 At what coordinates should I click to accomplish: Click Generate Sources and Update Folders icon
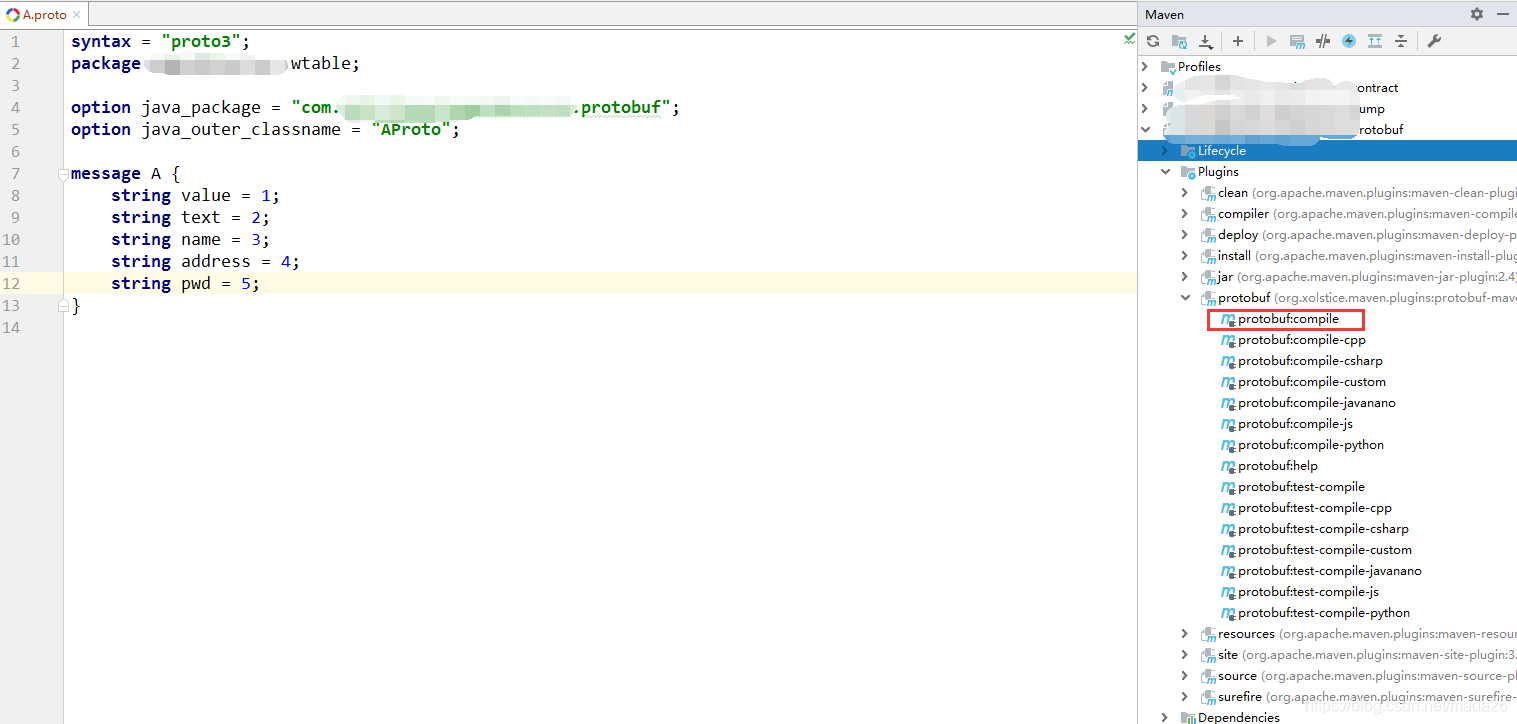click(1180, 41)
